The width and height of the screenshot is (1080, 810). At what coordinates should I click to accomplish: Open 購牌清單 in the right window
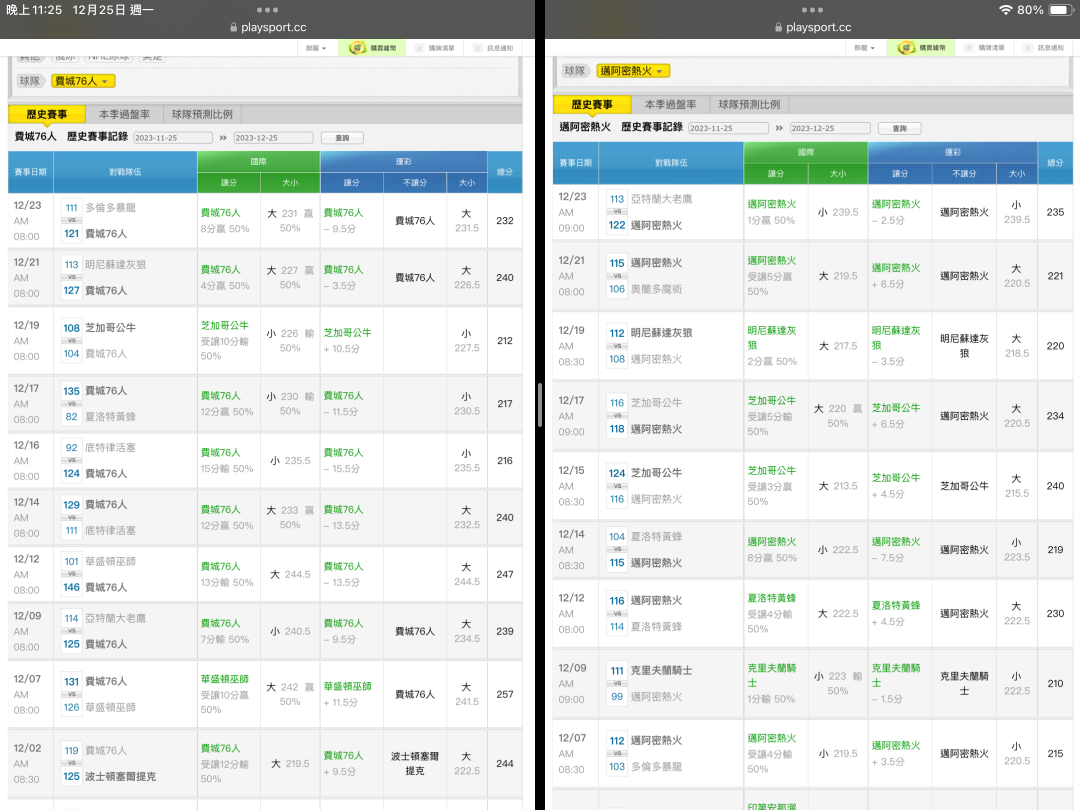991,48
